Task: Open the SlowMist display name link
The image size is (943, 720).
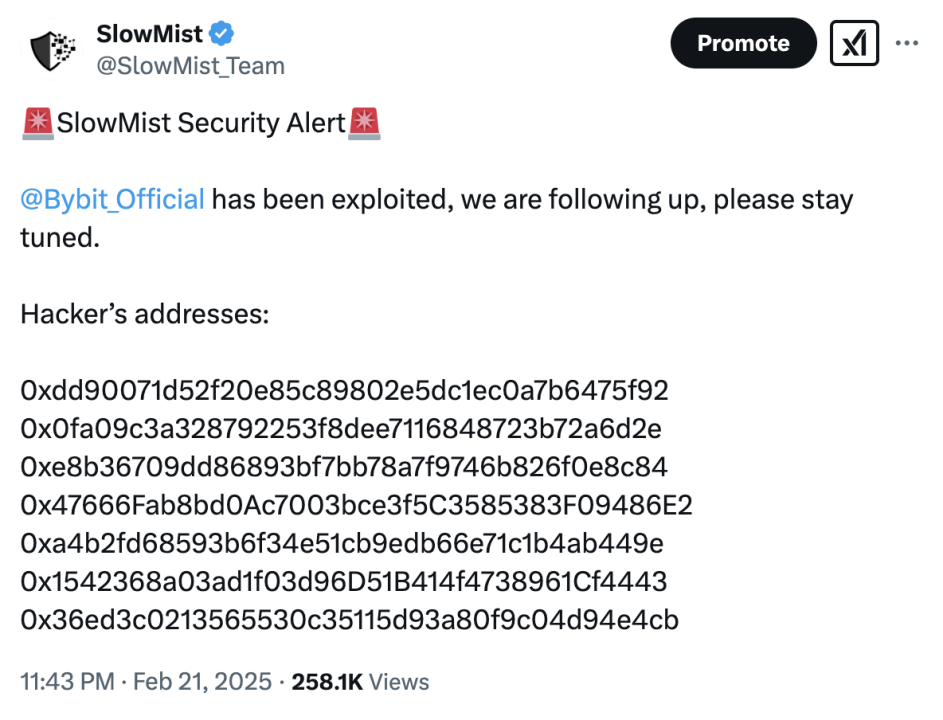Action: click(x=149, y=35)
